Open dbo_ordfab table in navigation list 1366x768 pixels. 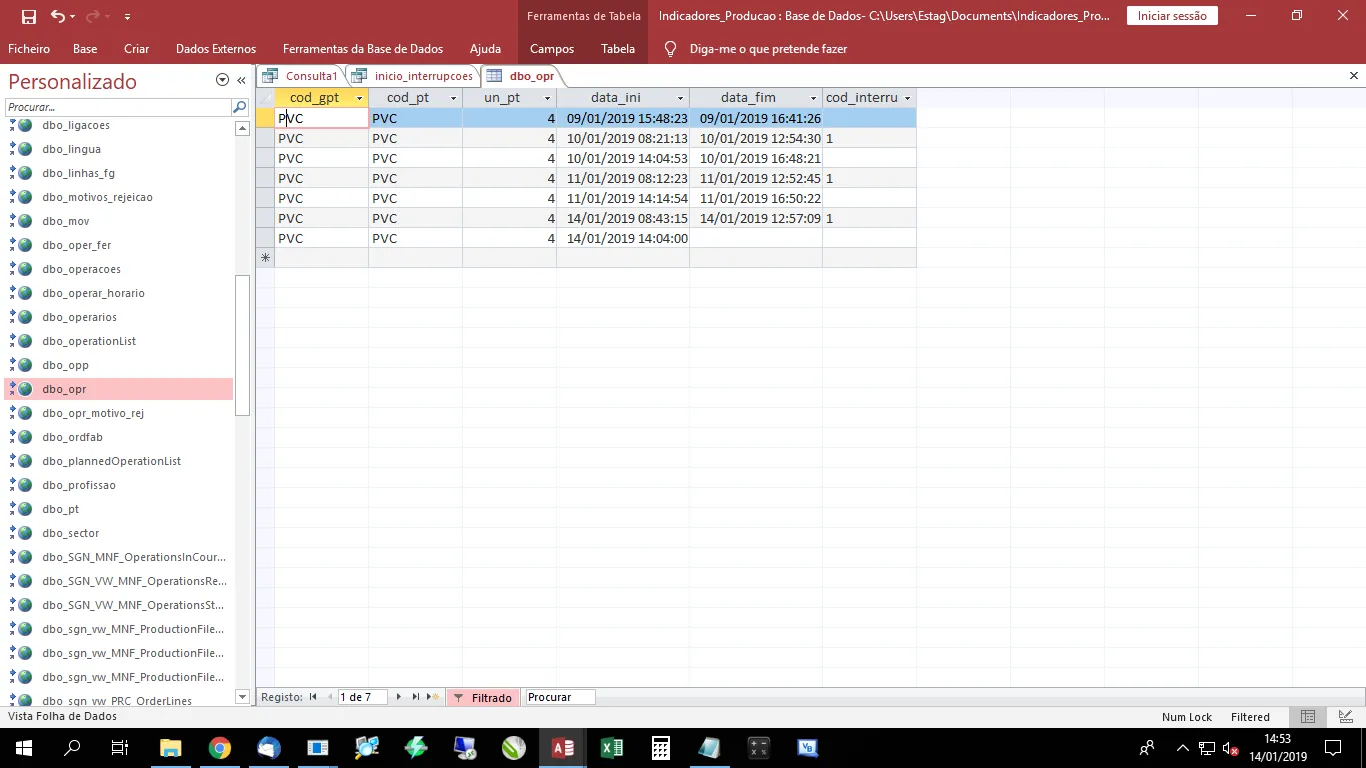coord(72,437)
